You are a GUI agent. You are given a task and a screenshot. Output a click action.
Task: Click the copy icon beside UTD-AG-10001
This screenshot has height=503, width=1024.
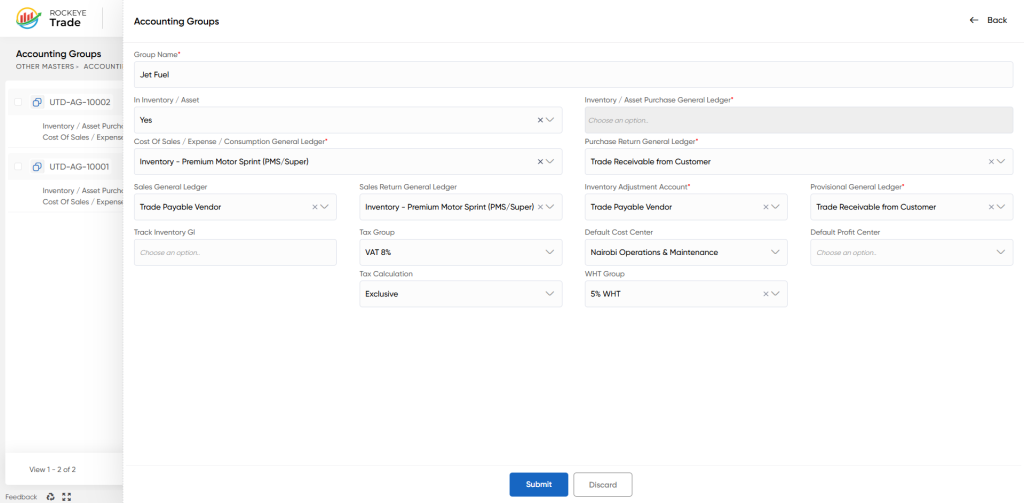pyautogui.click(x=37, y=167)
